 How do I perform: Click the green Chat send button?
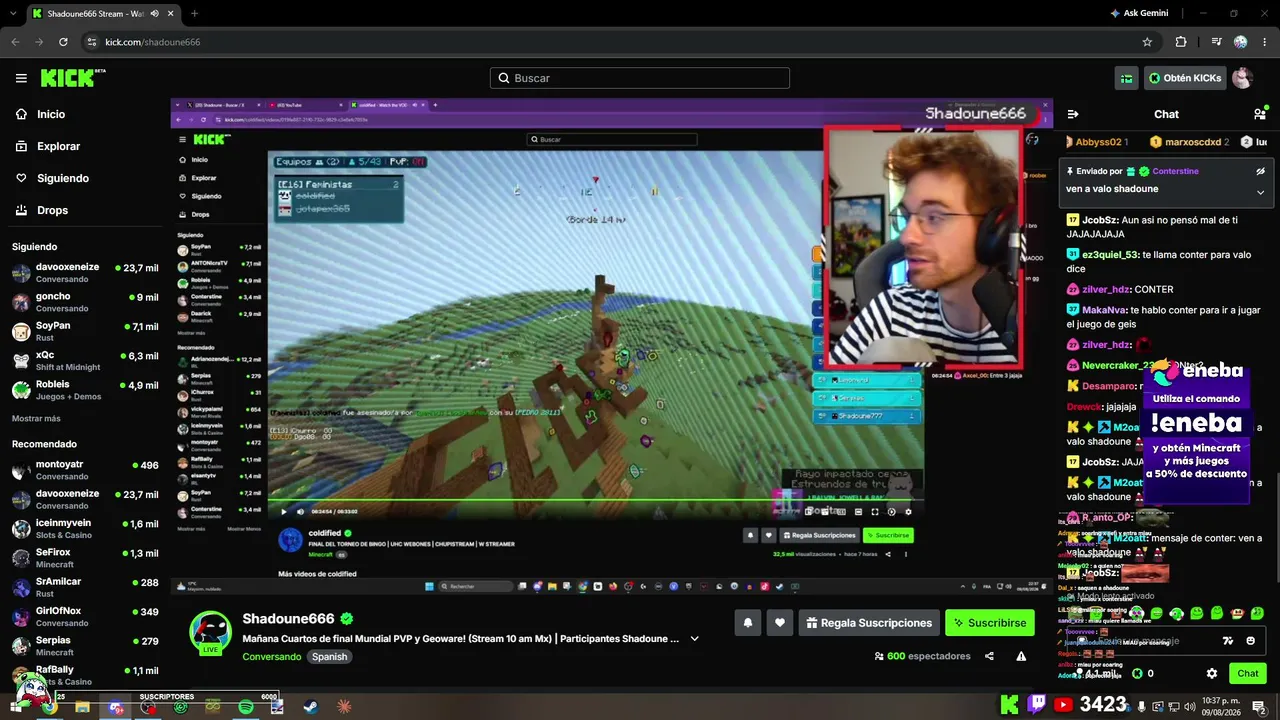1248,673
